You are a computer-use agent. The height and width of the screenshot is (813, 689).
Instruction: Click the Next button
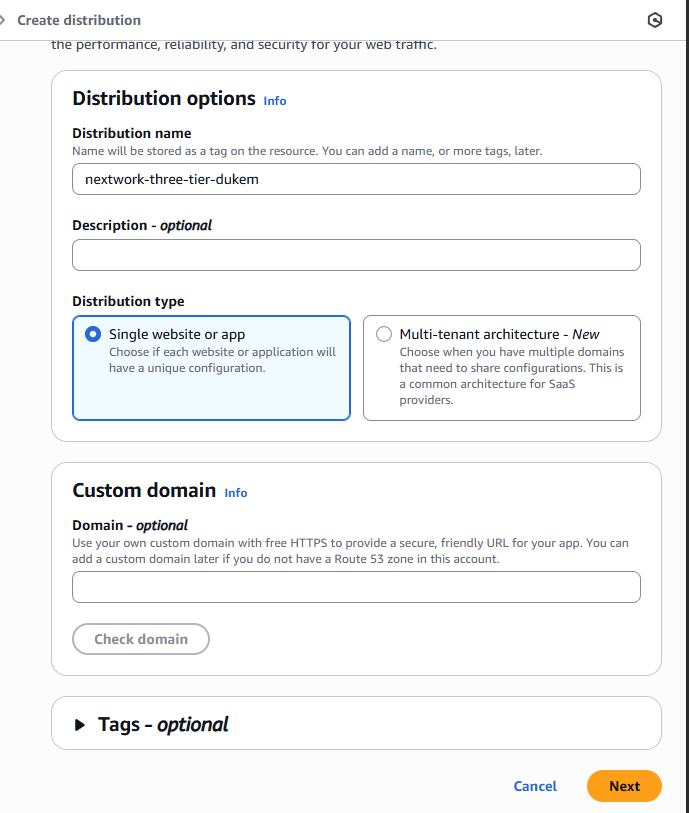tap(623, 786)
